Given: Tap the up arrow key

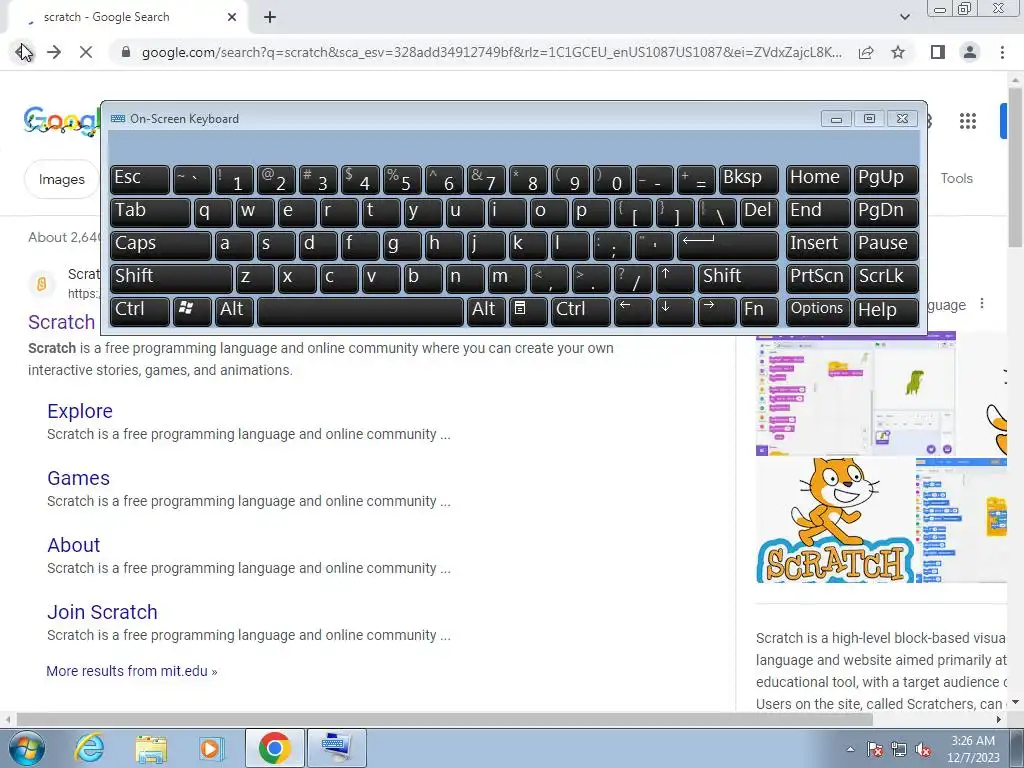Looking at the screenshot, I should pos(675,278).
